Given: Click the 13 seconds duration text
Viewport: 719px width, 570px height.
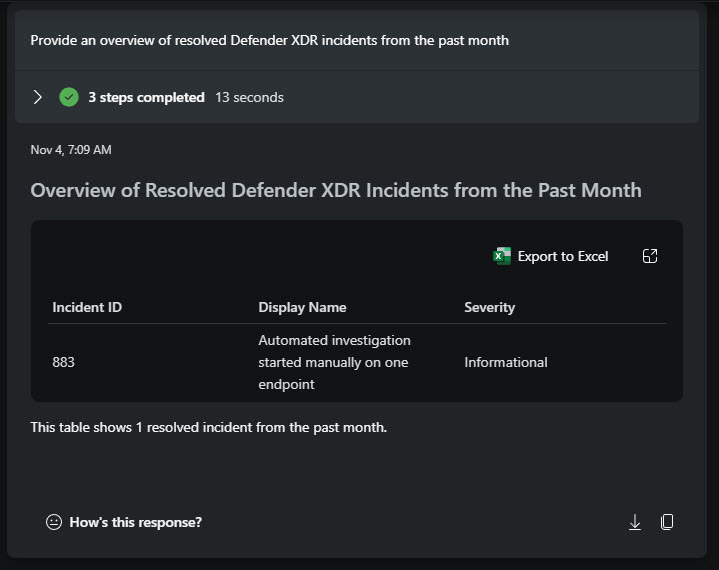Looking at the screenshot, I should click(249, 97).
